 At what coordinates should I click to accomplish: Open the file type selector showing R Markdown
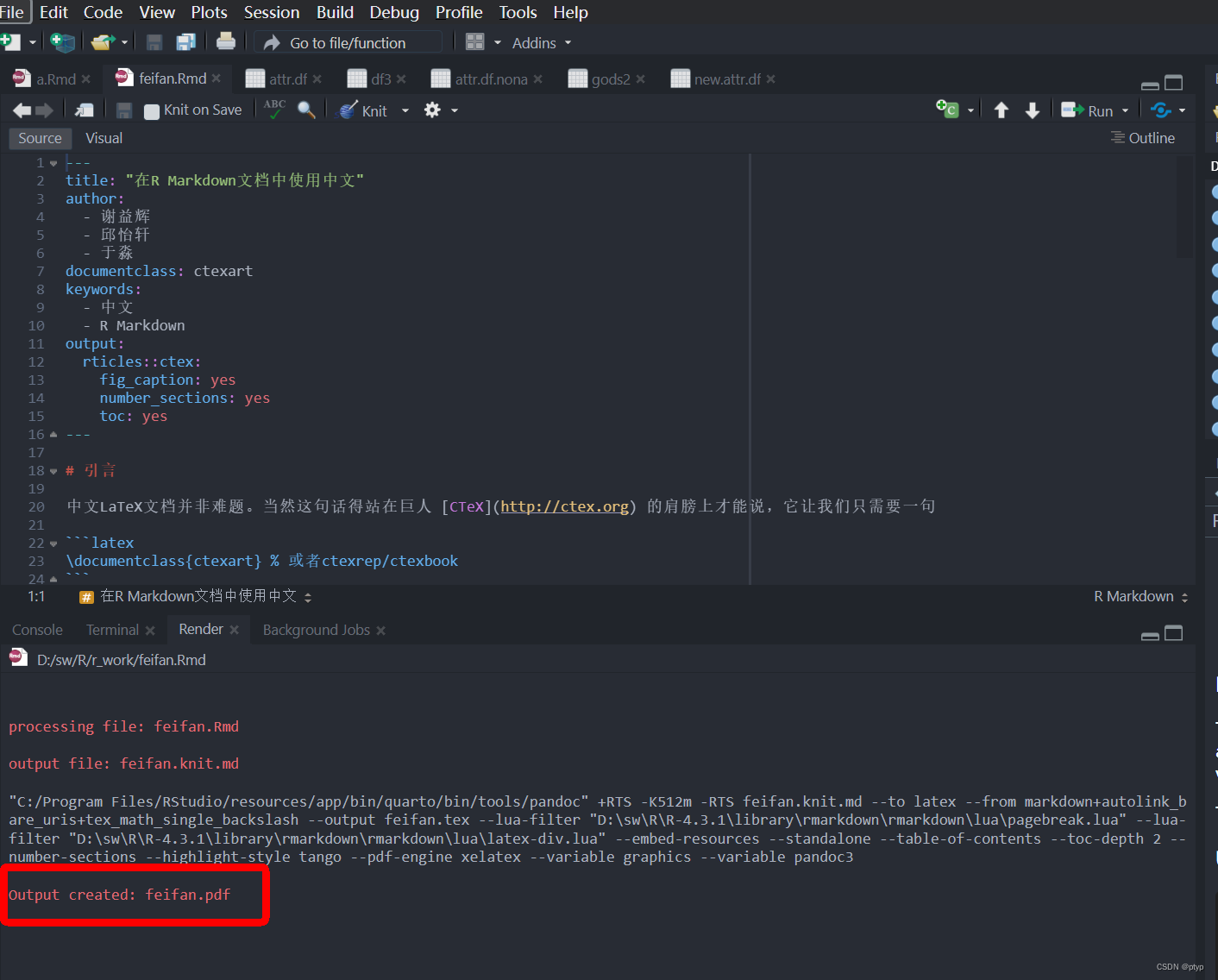tap(1140, 596)
